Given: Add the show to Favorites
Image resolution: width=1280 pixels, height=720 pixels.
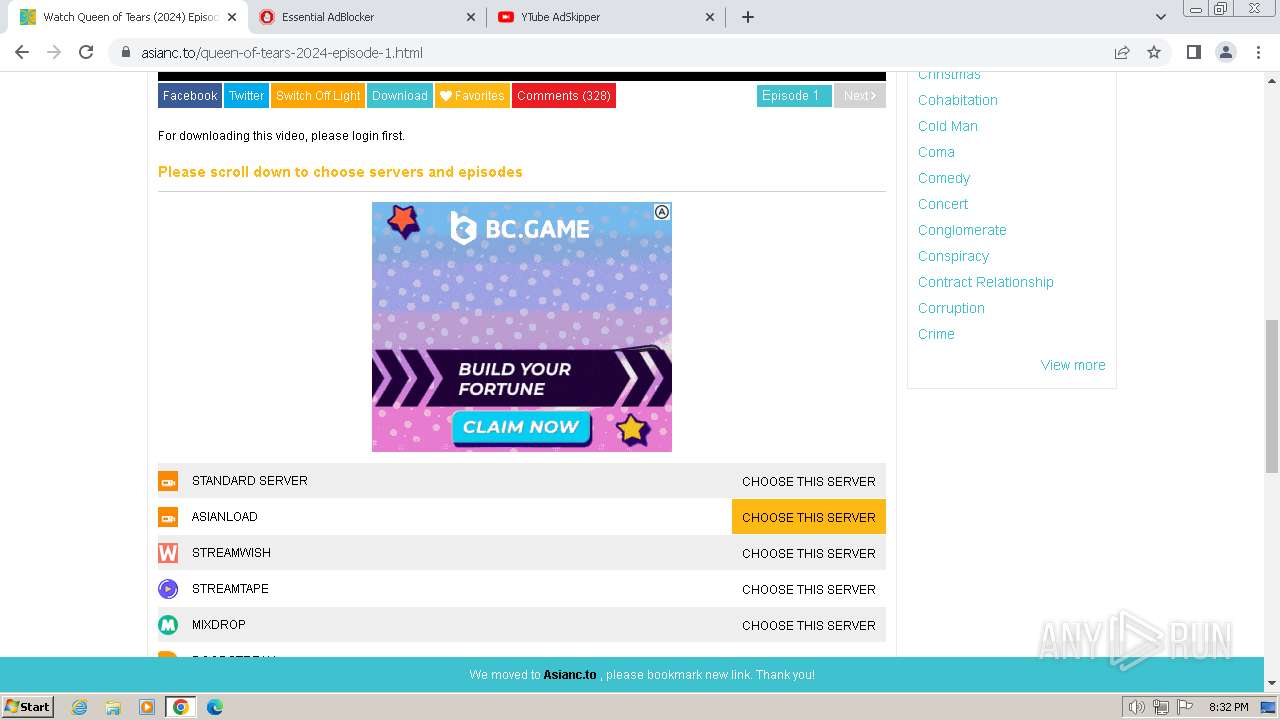Looking at the screenshot, I should click(x=472, y=96).
